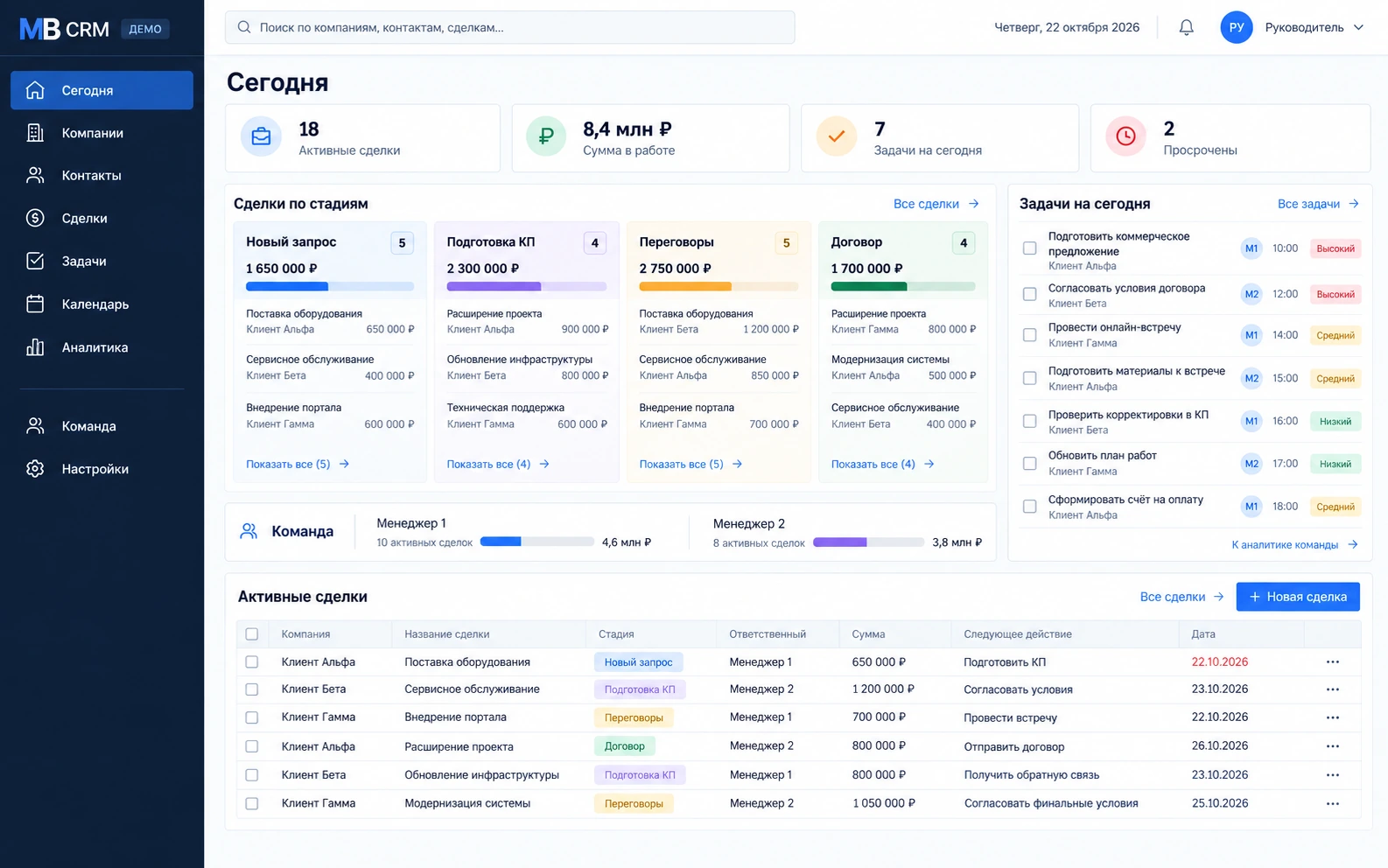Image resolution: width=1388 pixels, height=868 pixels.
Task: Click the Договор green progress bar
Action: [903, 286]
